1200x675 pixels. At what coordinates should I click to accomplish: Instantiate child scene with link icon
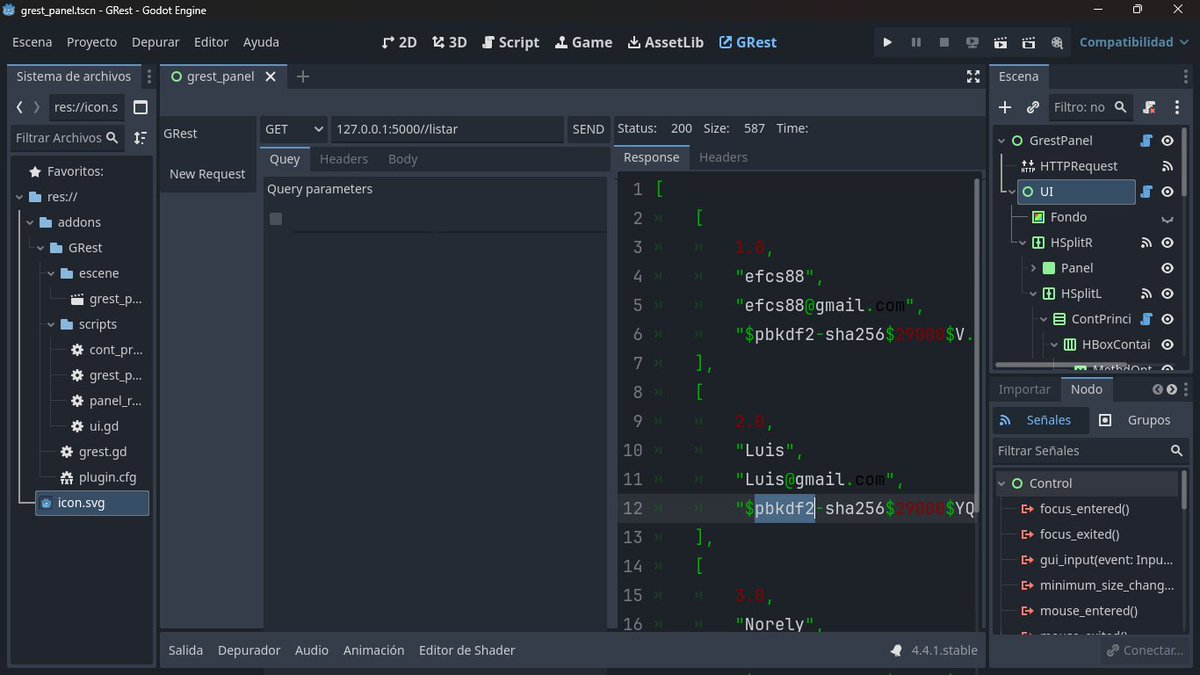1033,107
